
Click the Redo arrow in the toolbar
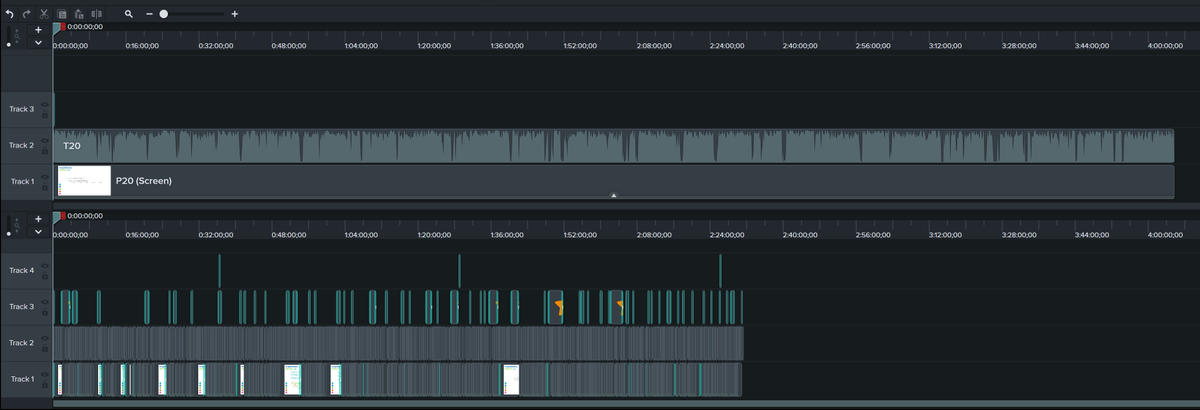[27, 14]
